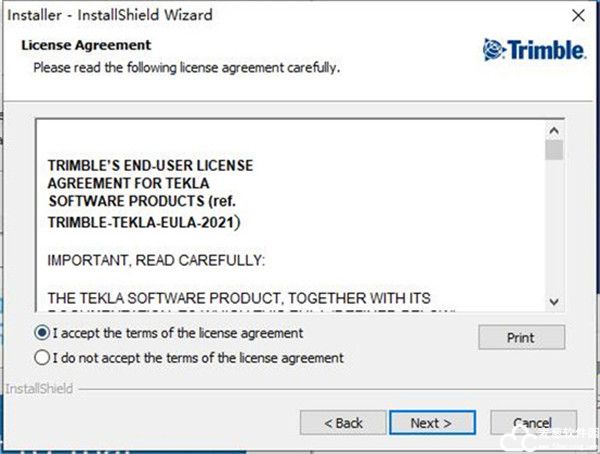Click the "License Agreement" heading
The width and height of the screenshot is (600, 454).
tap(86, 45)
